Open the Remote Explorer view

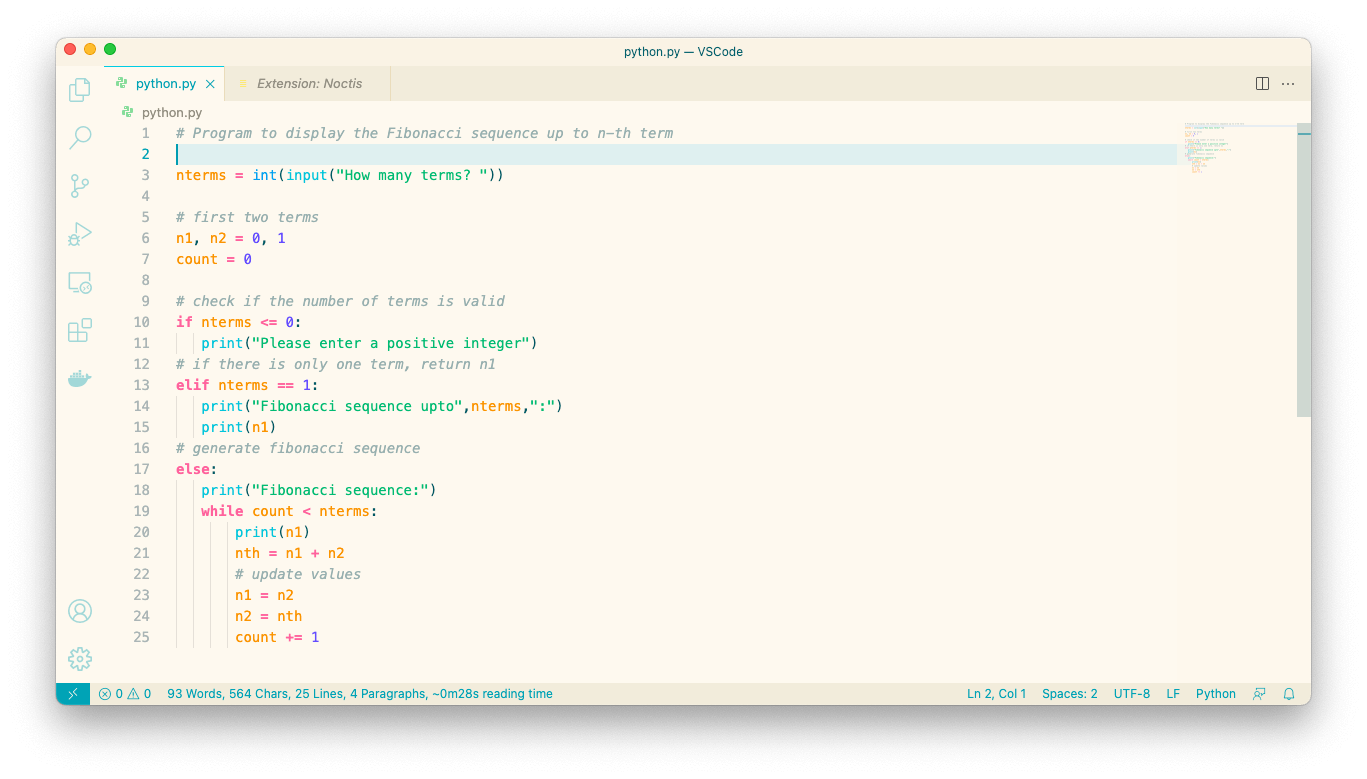pyautogui.click(x=80, y=283)
